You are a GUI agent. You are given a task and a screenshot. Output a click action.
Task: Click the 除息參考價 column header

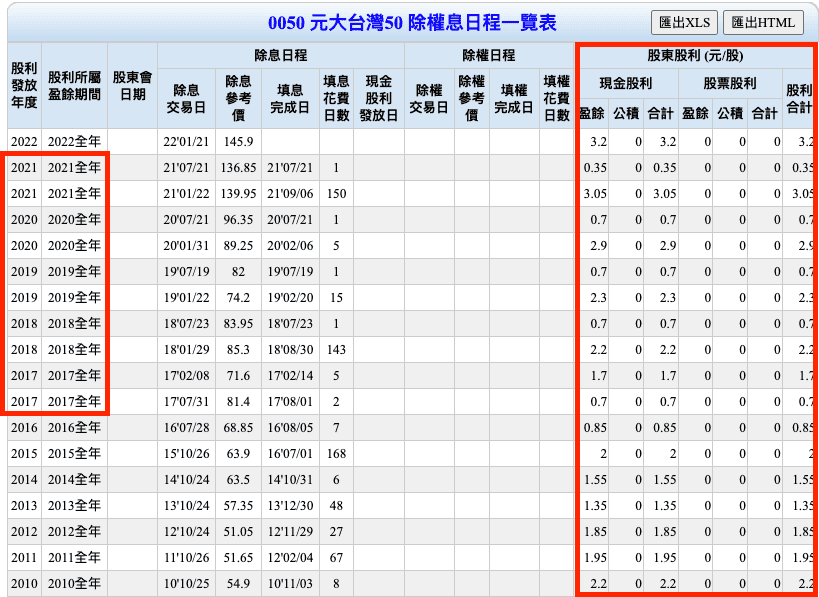tap(238, 99)
